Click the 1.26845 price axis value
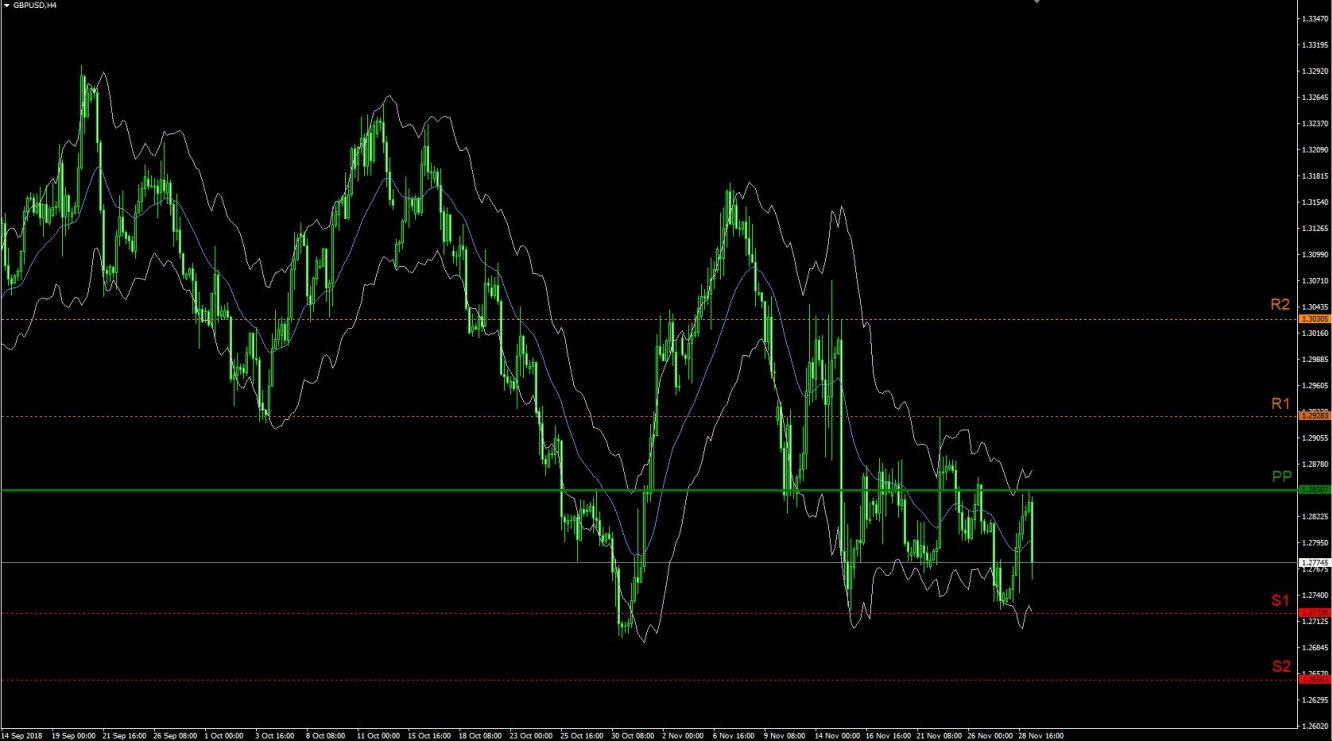Screen dimensions: 1332x741 (x=1315, y=647)
